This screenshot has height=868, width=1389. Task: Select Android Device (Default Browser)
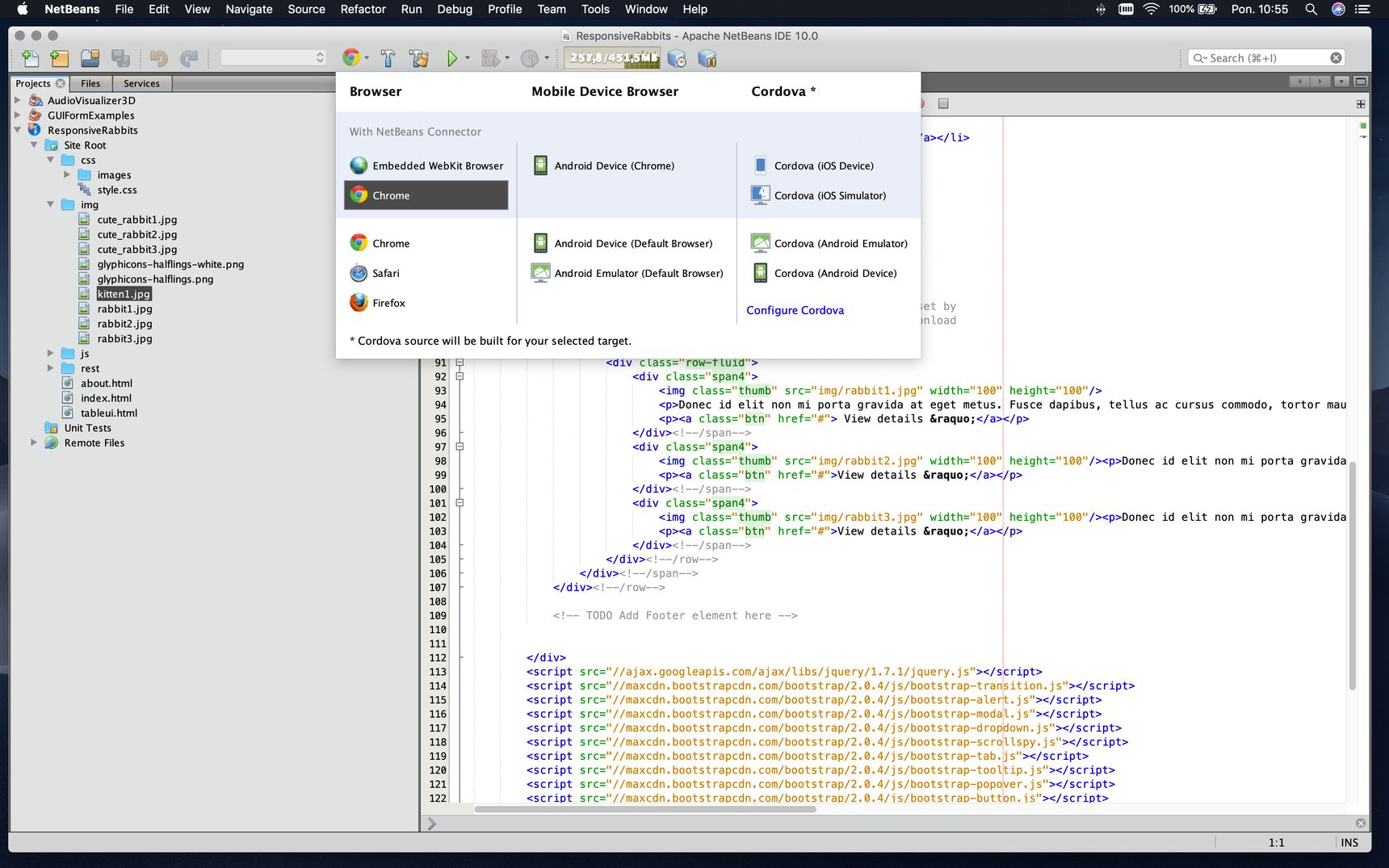(x=623, y=243)
